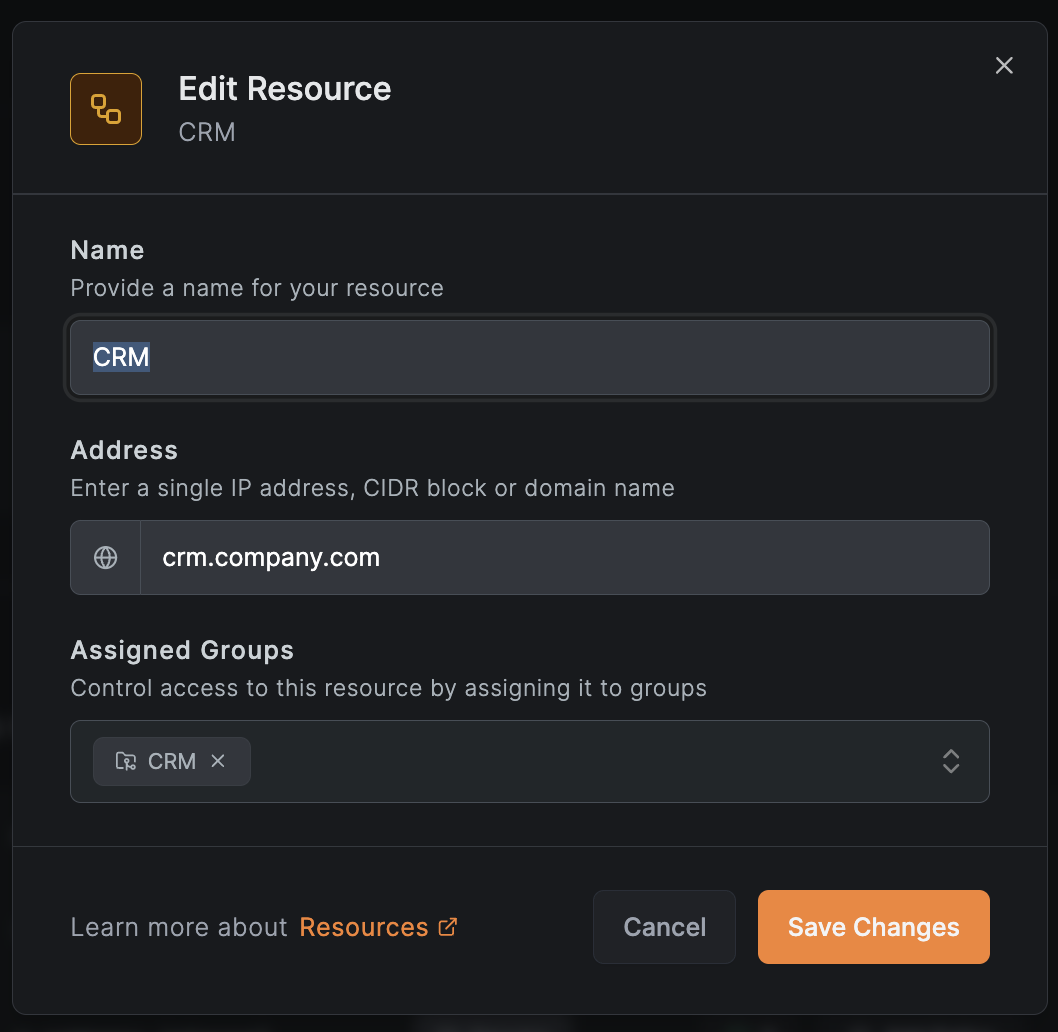1058x1032 pixels.
Task: Click the Name input containing CRM
Action: 529,357
